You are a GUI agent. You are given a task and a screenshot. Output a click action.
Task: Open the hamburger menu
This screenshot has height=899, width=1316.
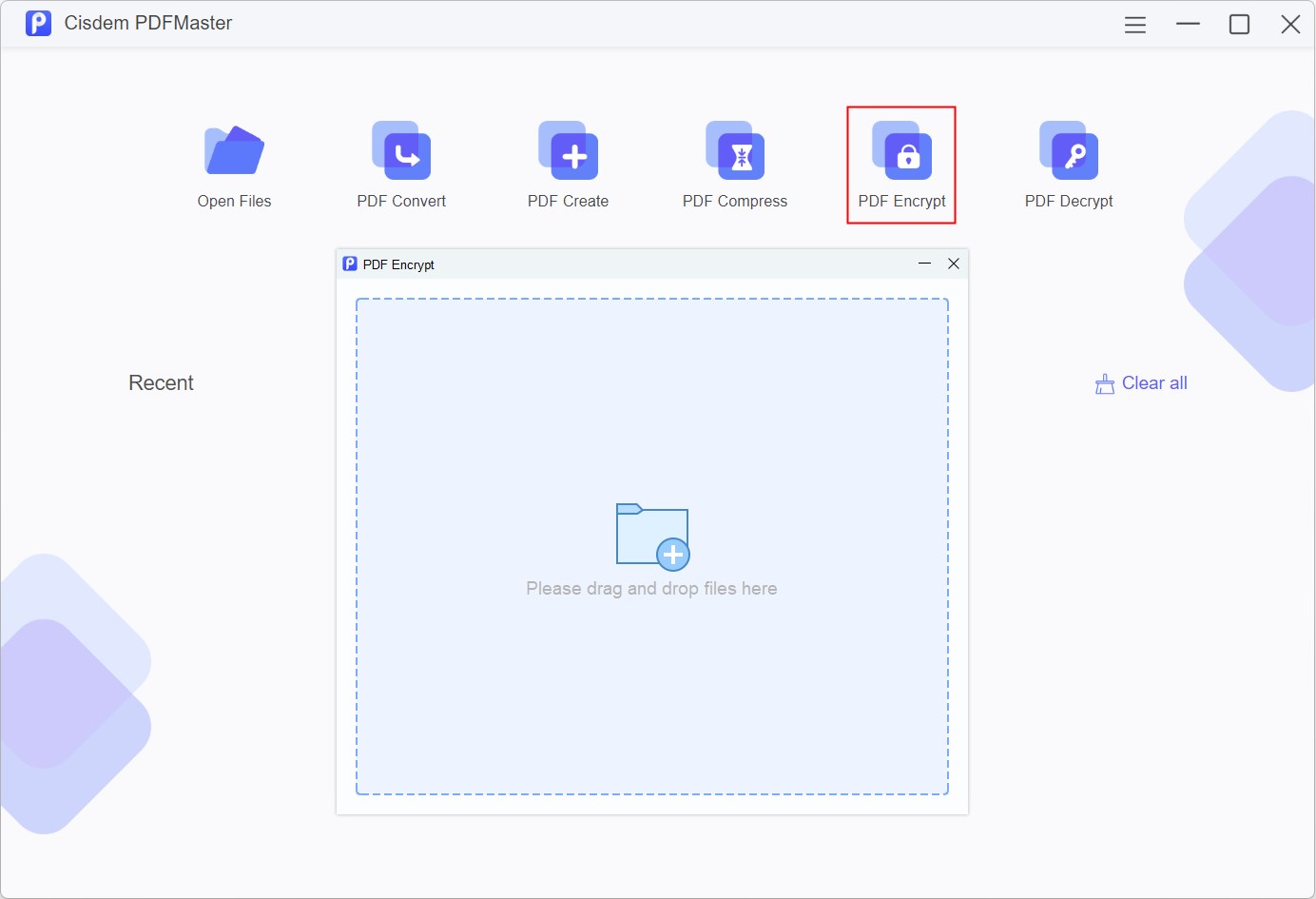[1134, 24]
